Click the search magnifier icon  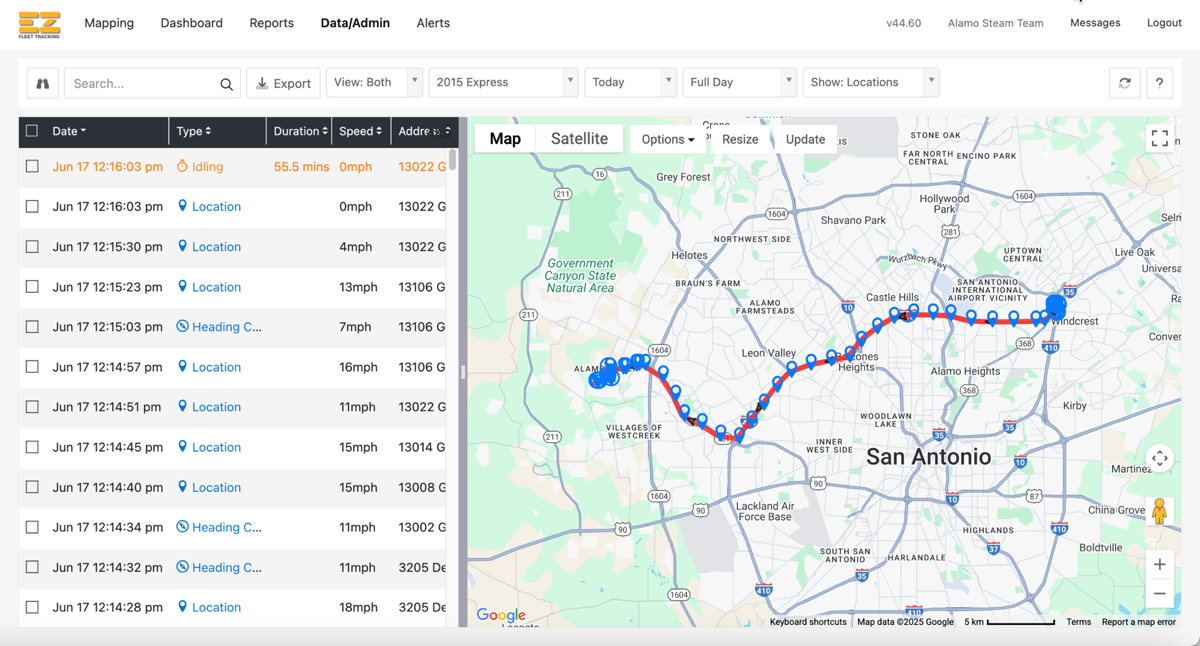226,84
